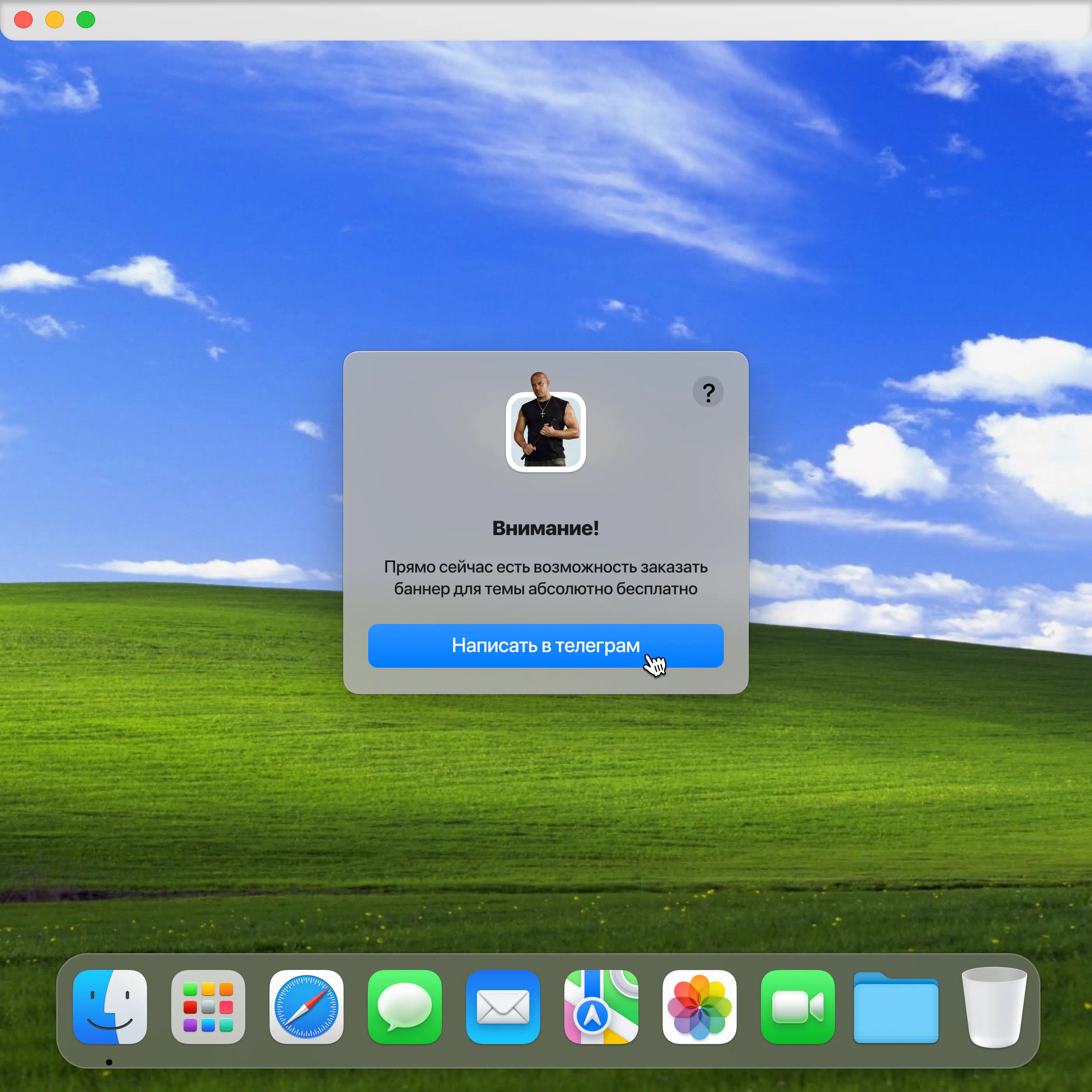Open the blue folder in dock
The image size is (1092, 1092).
pos(897,1008)
